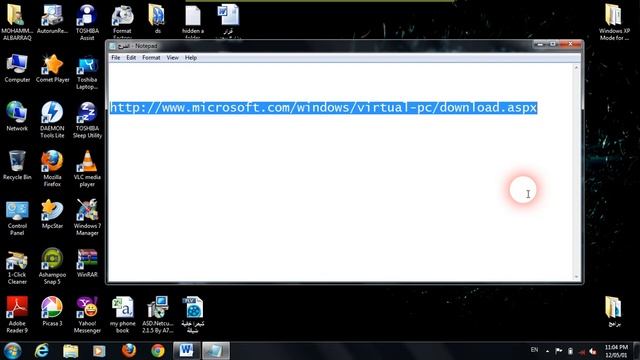This screenshot has width=640, height=360.
Task: Open the Edit menu in Notepad
Action: (x=131, y=58)
